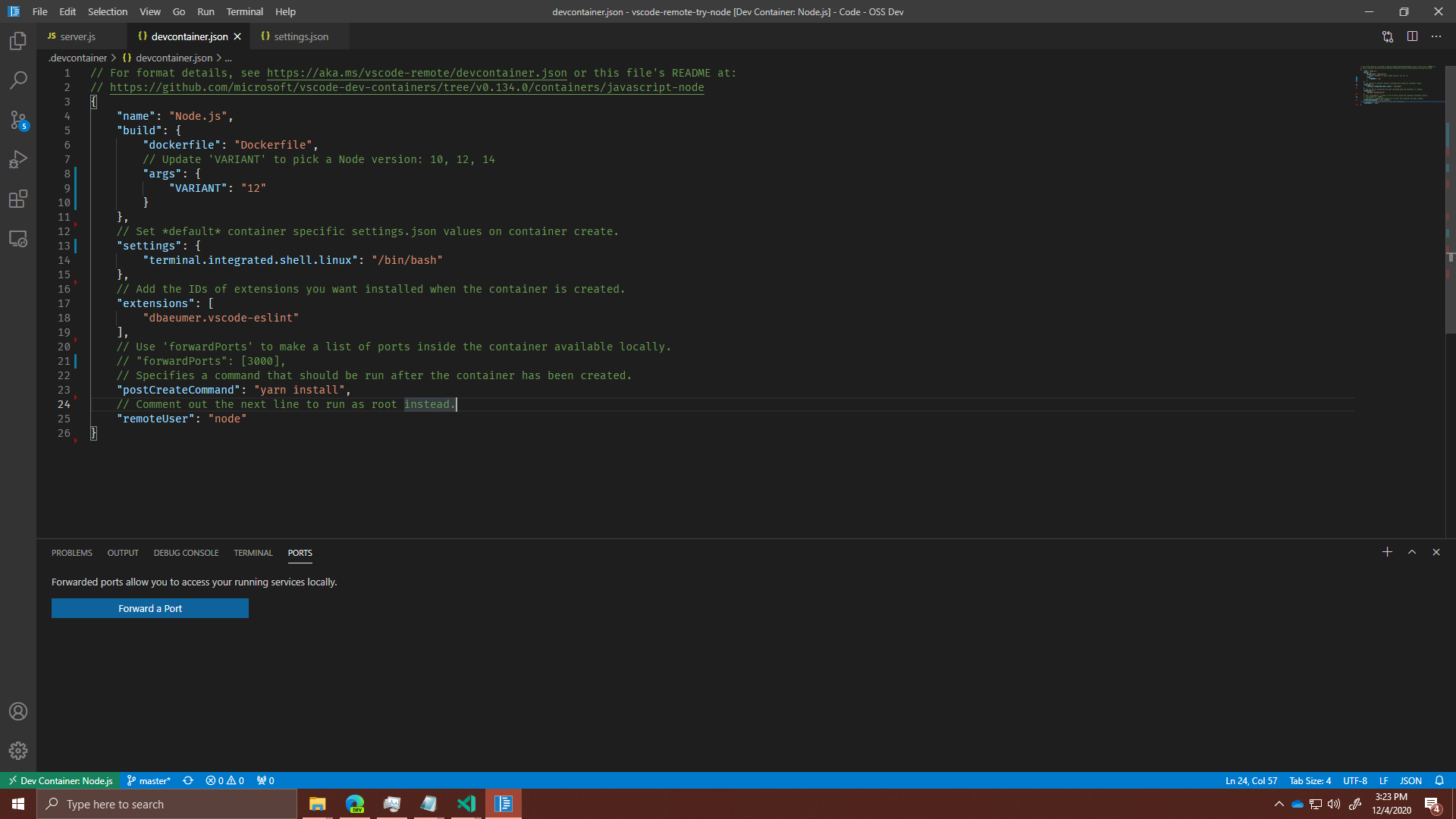
Task: Click the Dev Container: Node.js remote indicator
Action: pos(61,780)
